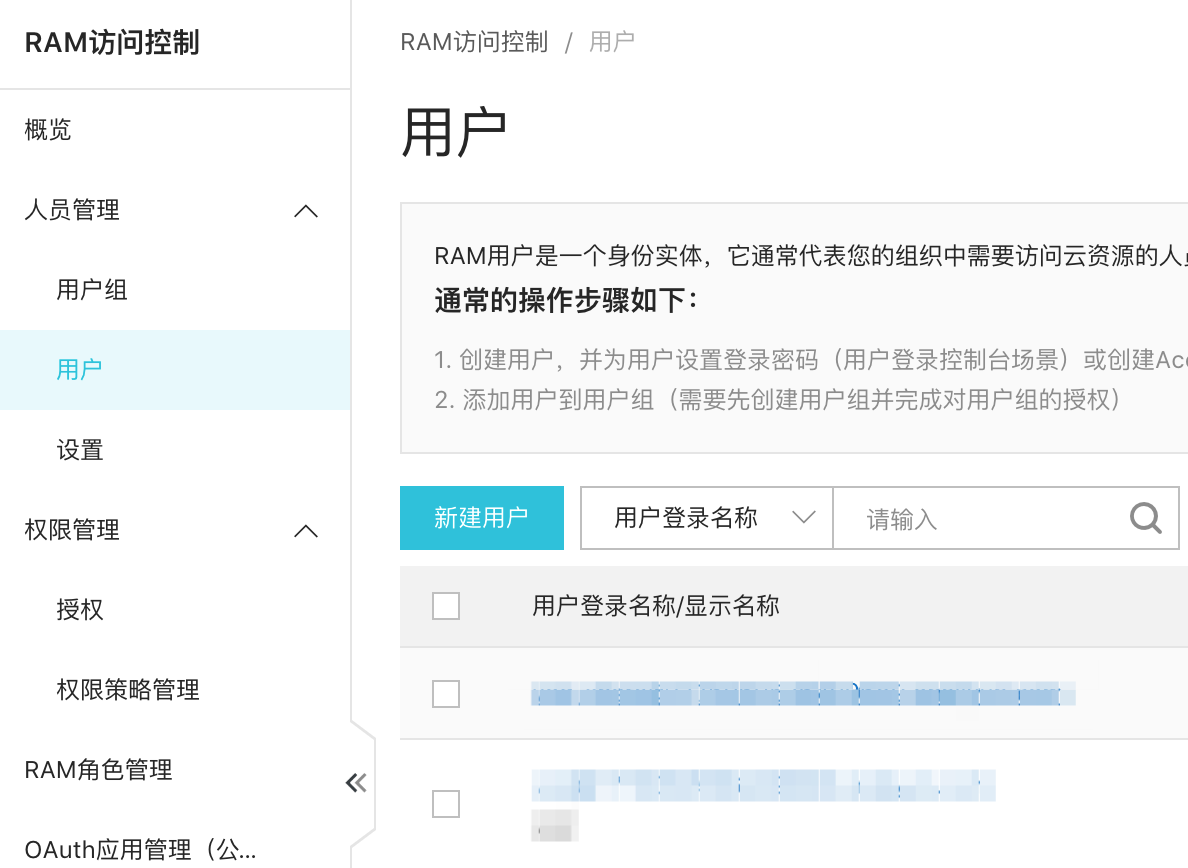Open the second blurred user name link
Viewport: 1188px width, 868px height.
[763, 785]
